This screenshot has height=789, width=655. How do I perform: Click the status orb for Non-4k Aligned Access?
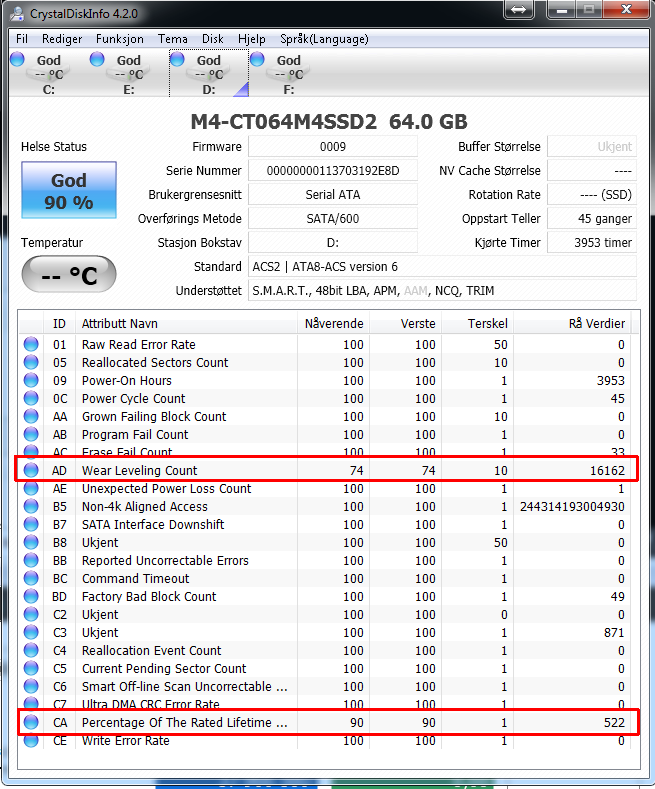[31, 506]
